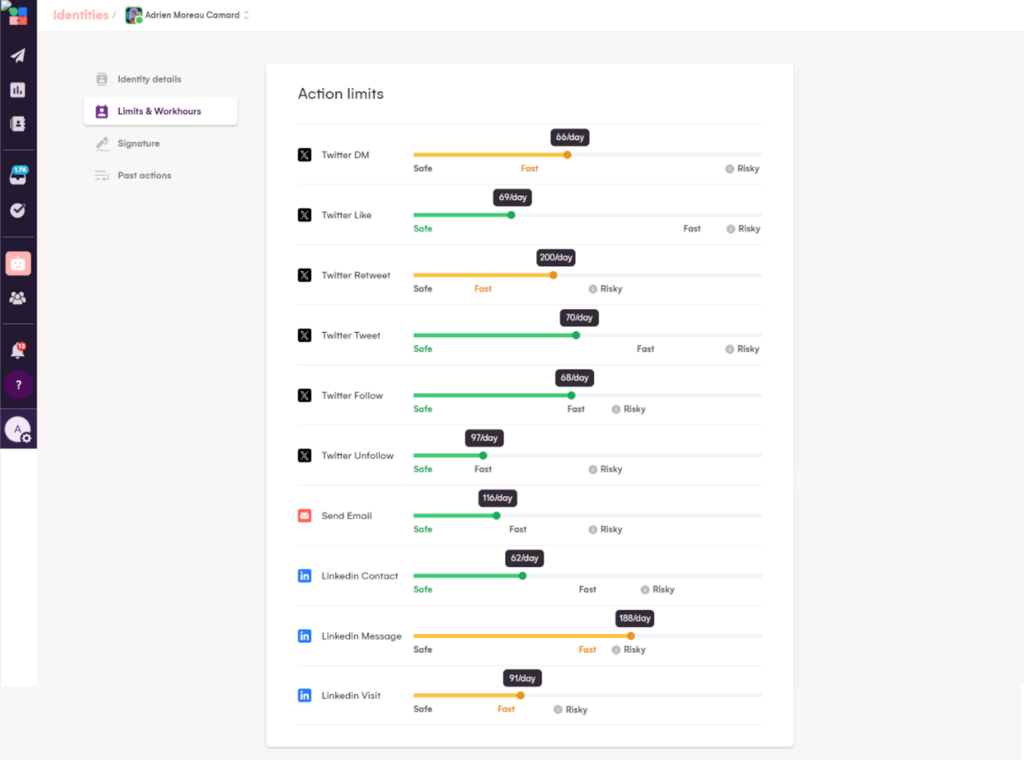
Task: Select the highlighted pink identities icon
Action: 18,263
